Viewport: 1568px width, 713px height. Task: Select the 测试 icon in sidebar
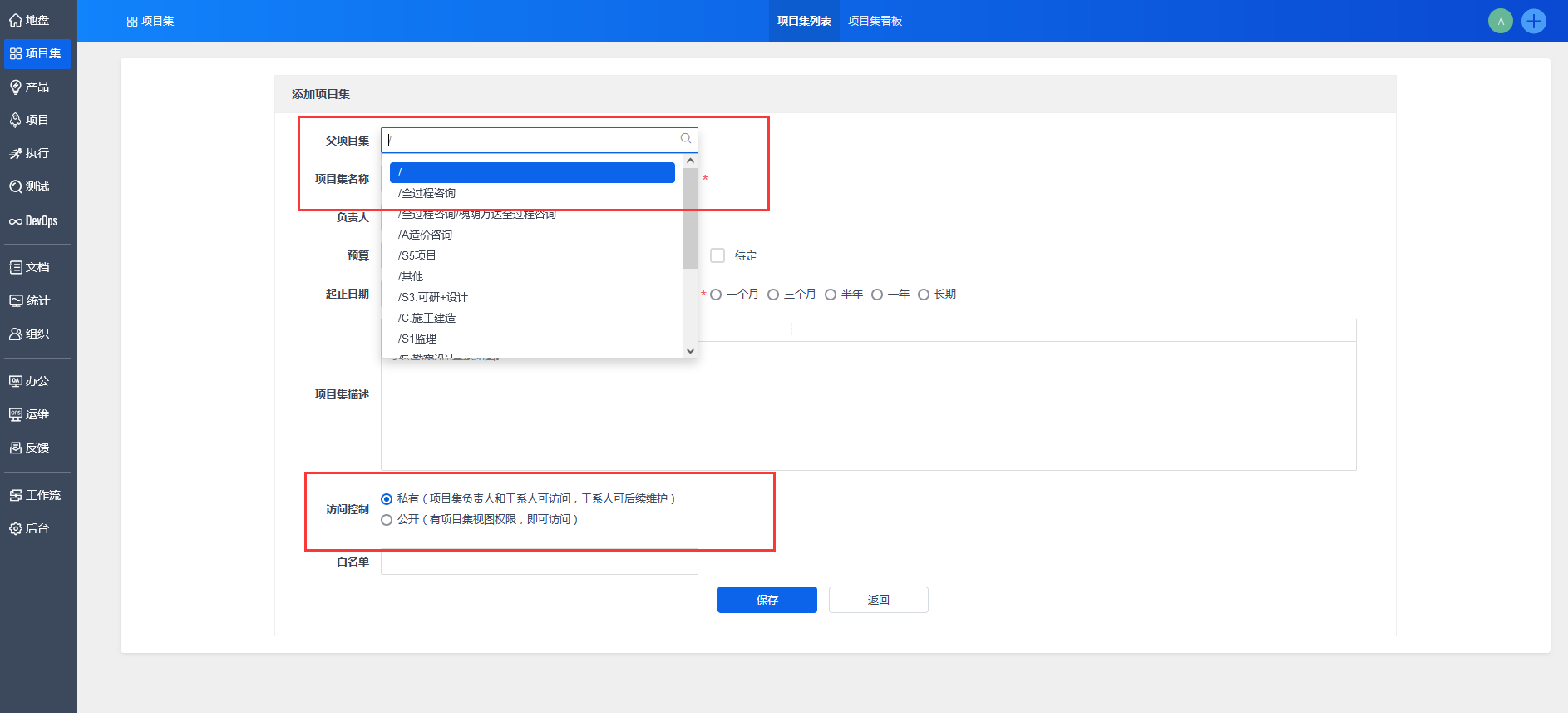(x=16, y=187)
